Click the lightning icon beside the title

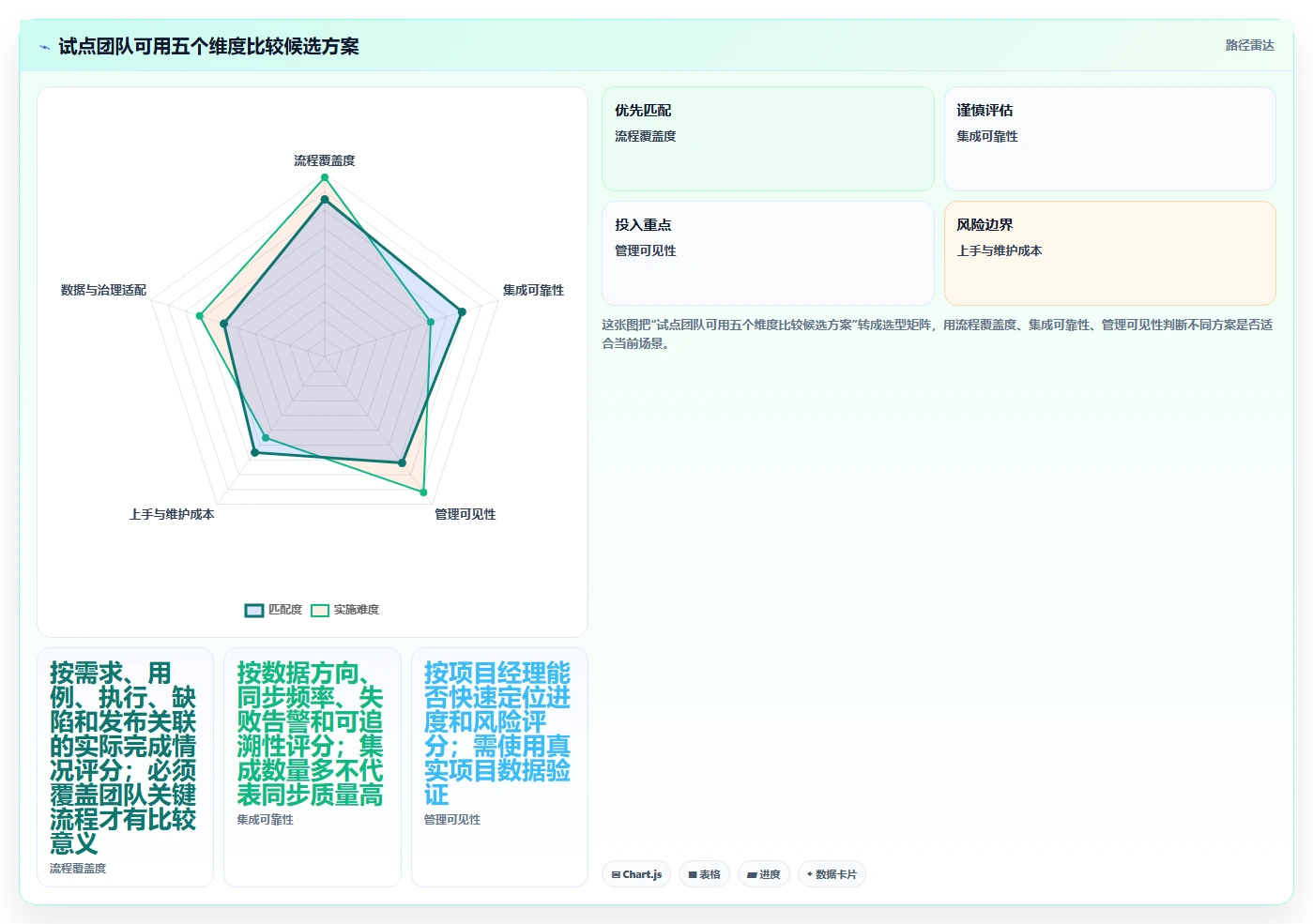[44, 47]
